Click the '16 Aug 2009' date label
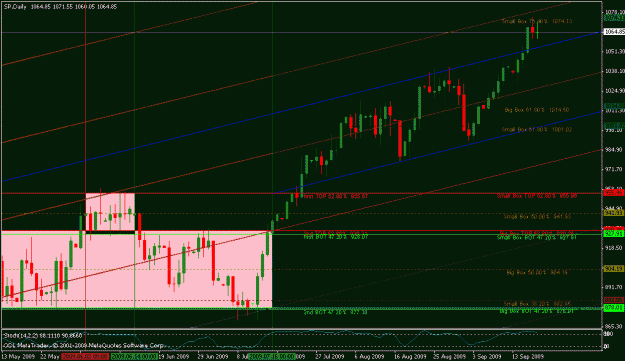The height and width of the screenshot is (361, 625). pos(410,356)
